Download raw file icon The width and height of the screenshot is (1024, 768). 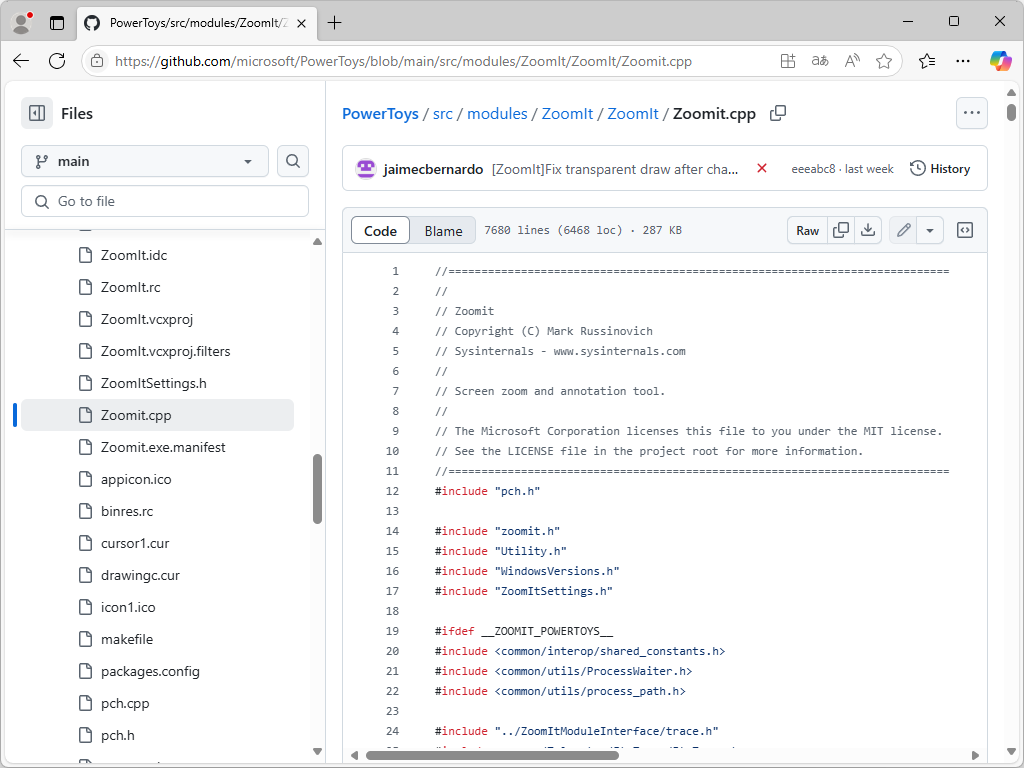point(868,231)
